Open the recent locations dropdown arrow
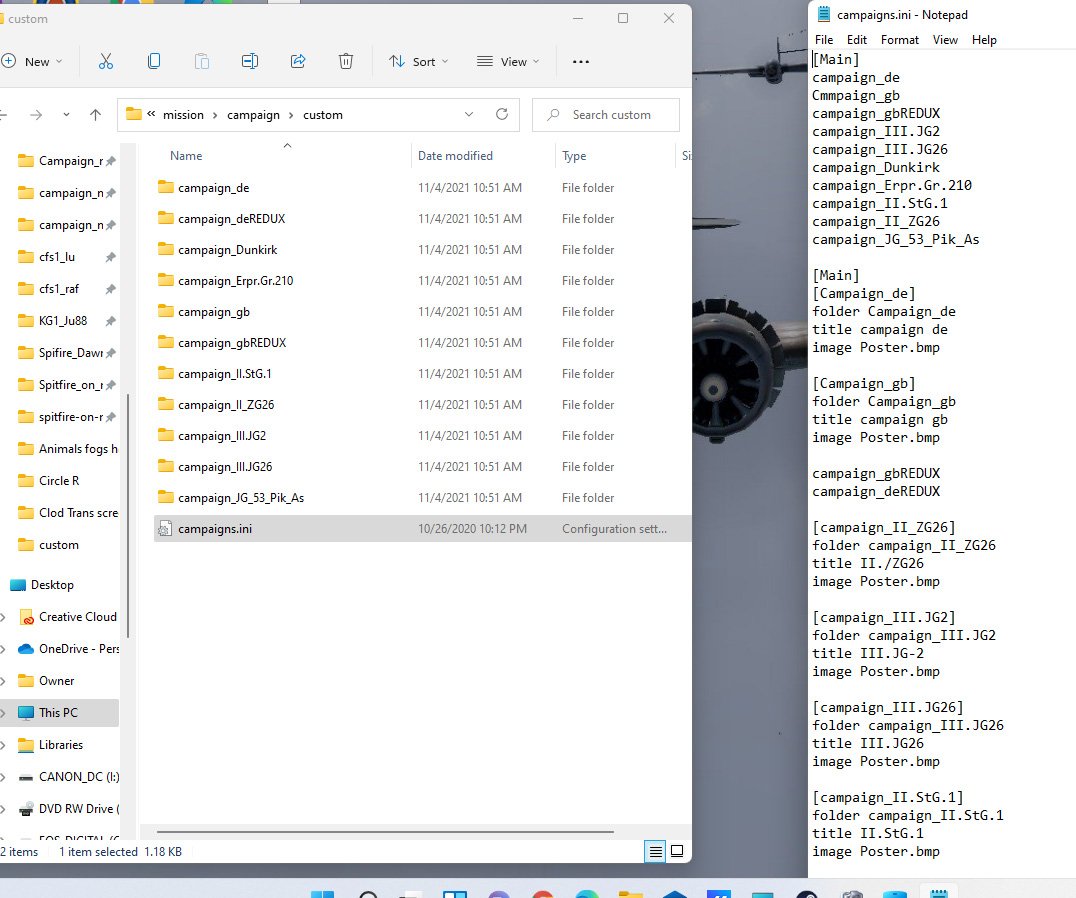This screenshot has height=898, width=1076. [66, 115]
